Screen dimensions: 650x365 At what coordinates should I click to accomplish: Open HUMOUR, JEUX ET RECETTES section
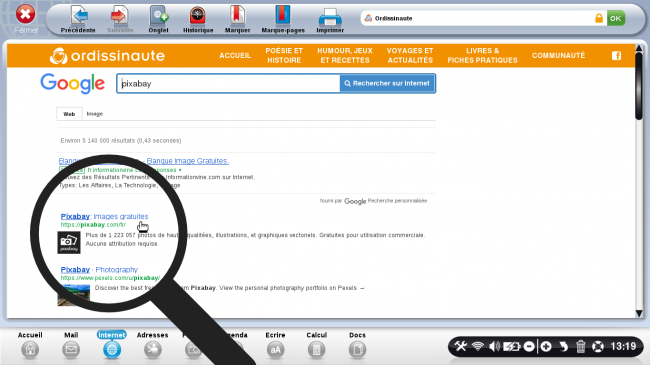[345, 56]
